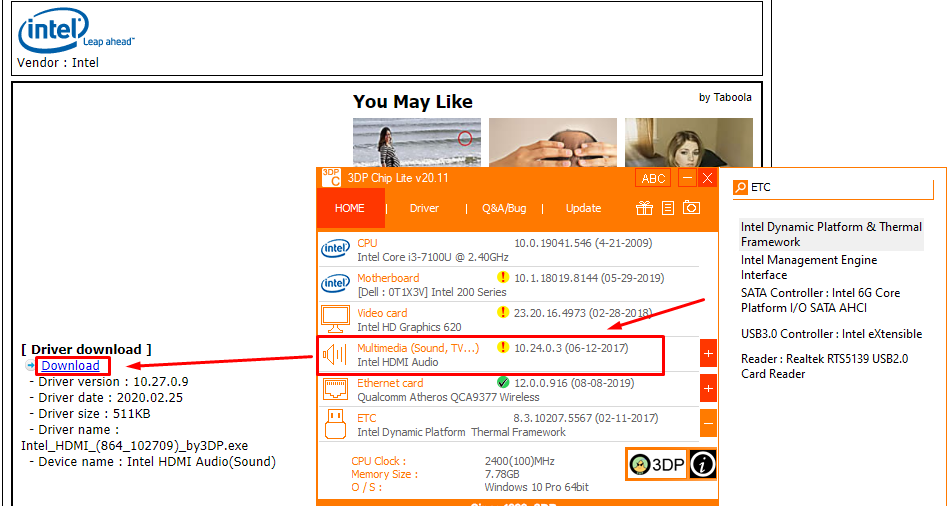Click the Intel_HDMI_(864_102709)_by3DP.exe file name
The height and width of the screenshot is (506, 947).
click(134, 446)
